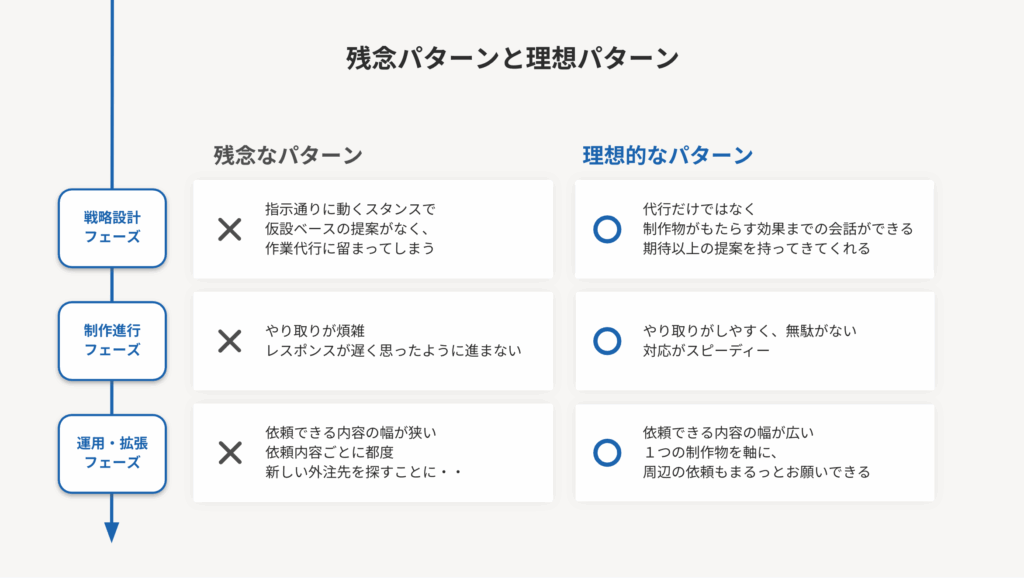Screen dimensions: 1024x578
Task: Select the 運用・拡張フェーズ phase box
Action: [112, 453]
